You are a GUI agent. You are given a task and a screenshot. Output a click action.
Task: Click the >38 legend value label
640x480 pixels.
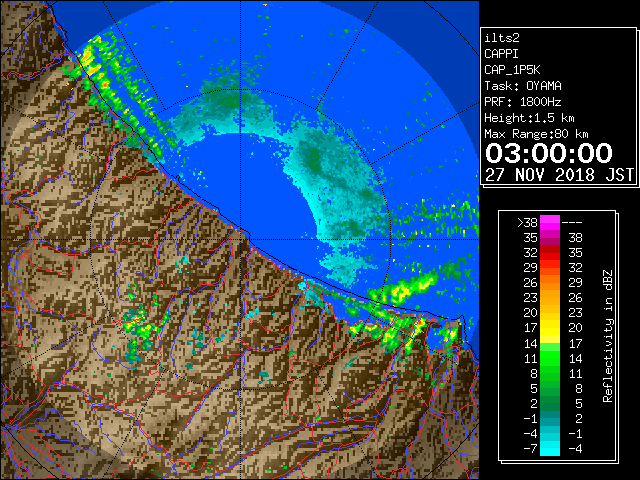[x=527, y=222]
